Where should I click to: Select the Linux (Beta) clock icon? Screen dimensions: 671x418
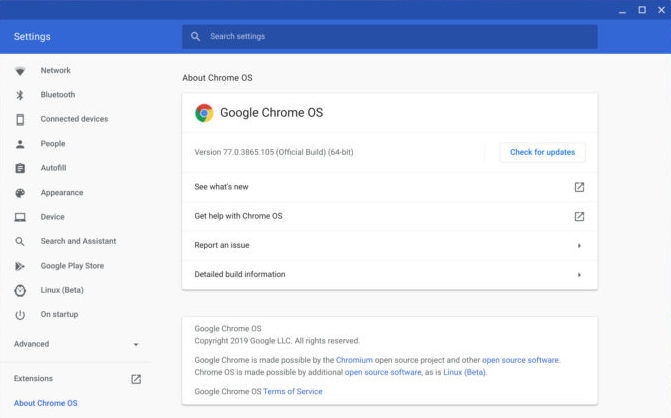coord(20,290)
